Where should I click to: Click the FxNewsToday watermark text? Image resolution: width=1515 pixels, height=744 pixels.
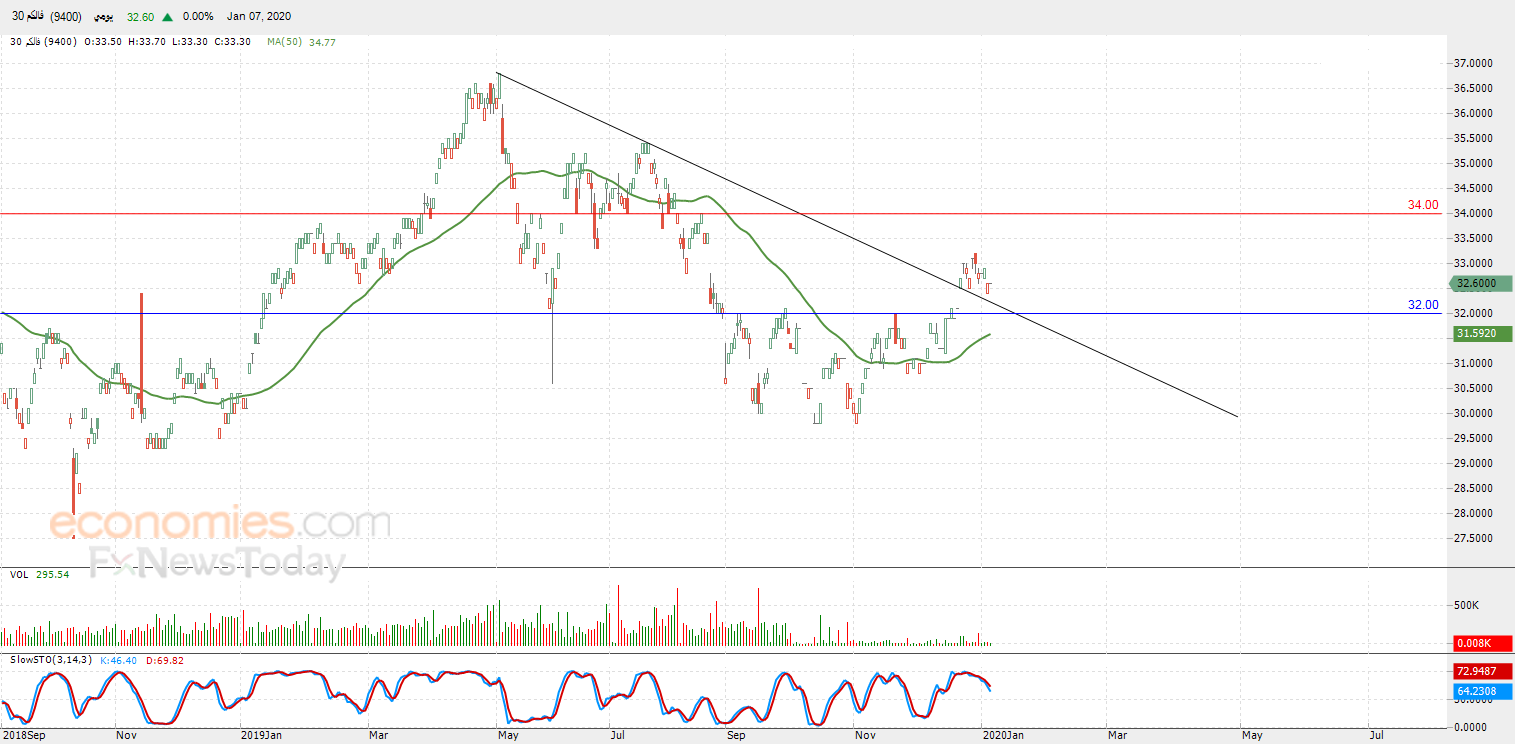[x=217, y=564]
